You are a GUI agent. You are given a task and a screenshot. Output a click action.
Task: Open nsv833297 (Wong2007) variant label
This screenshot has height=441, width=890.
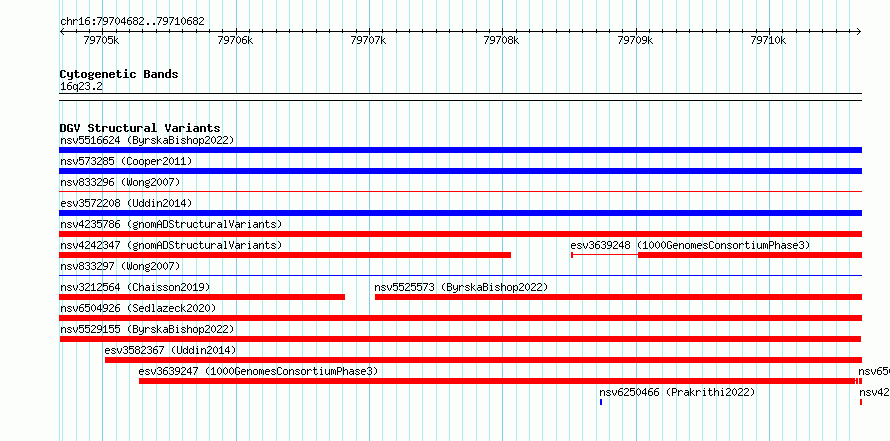coord(120,266)
